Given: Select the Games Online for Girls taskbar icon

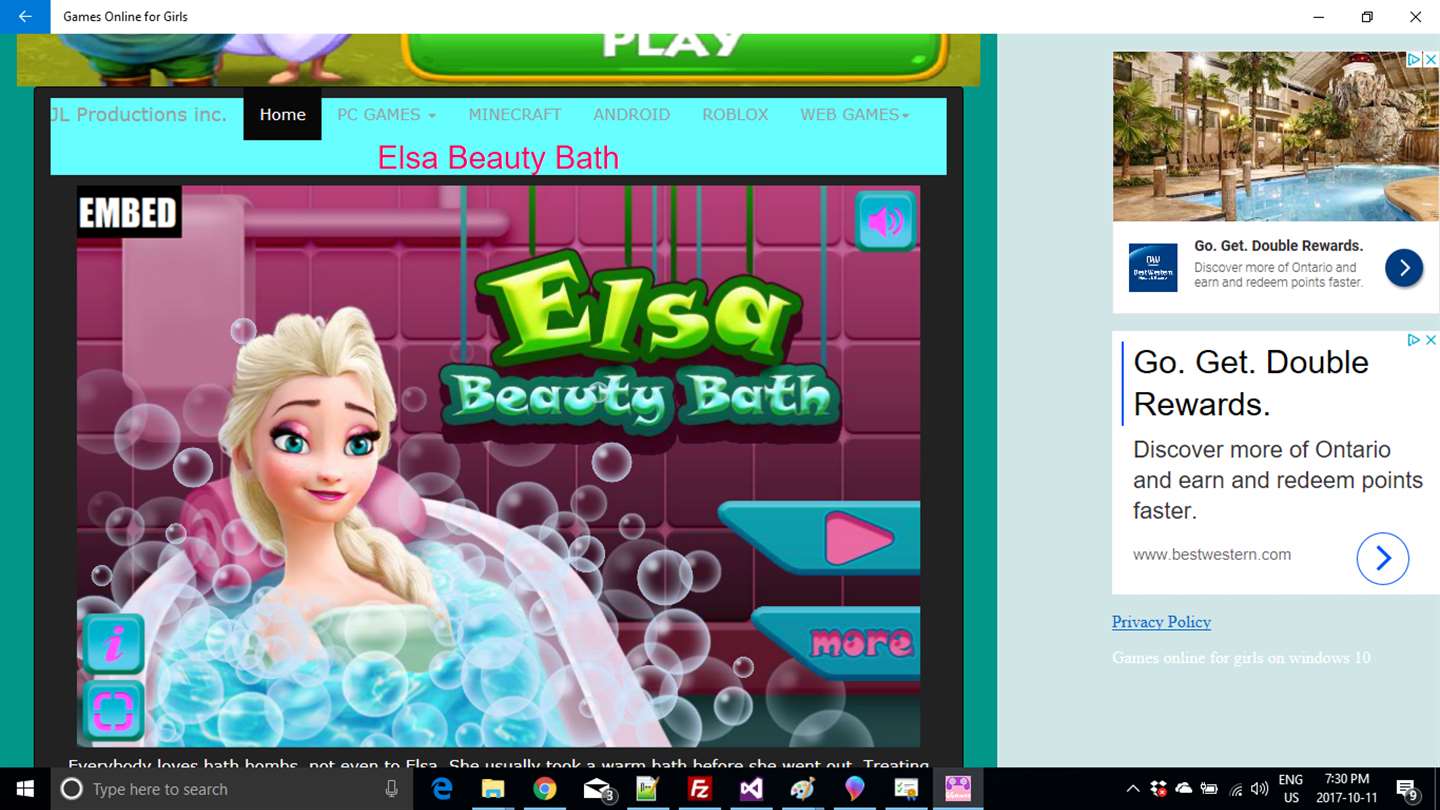Looking at the screenshot, I should pyautogui.click(x=958, y=789).
